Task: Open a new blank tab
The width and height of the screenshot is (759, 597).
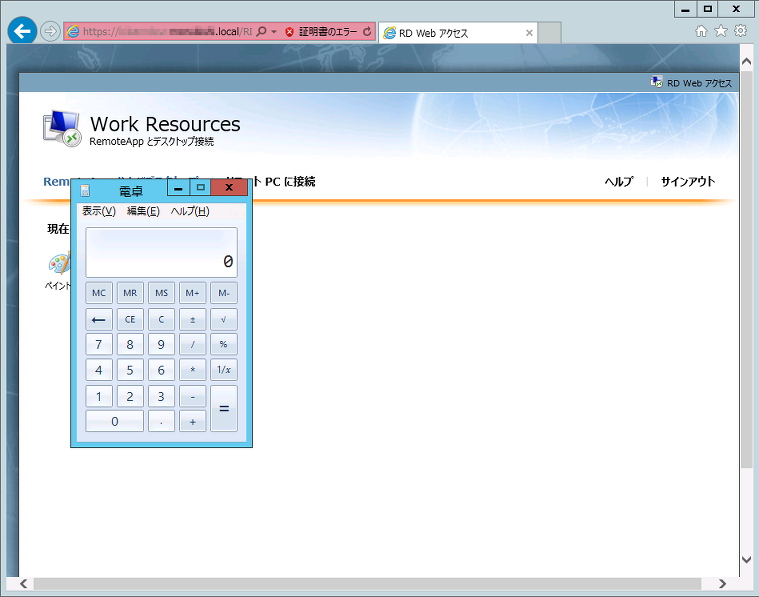Action: [x=549, y=33]
